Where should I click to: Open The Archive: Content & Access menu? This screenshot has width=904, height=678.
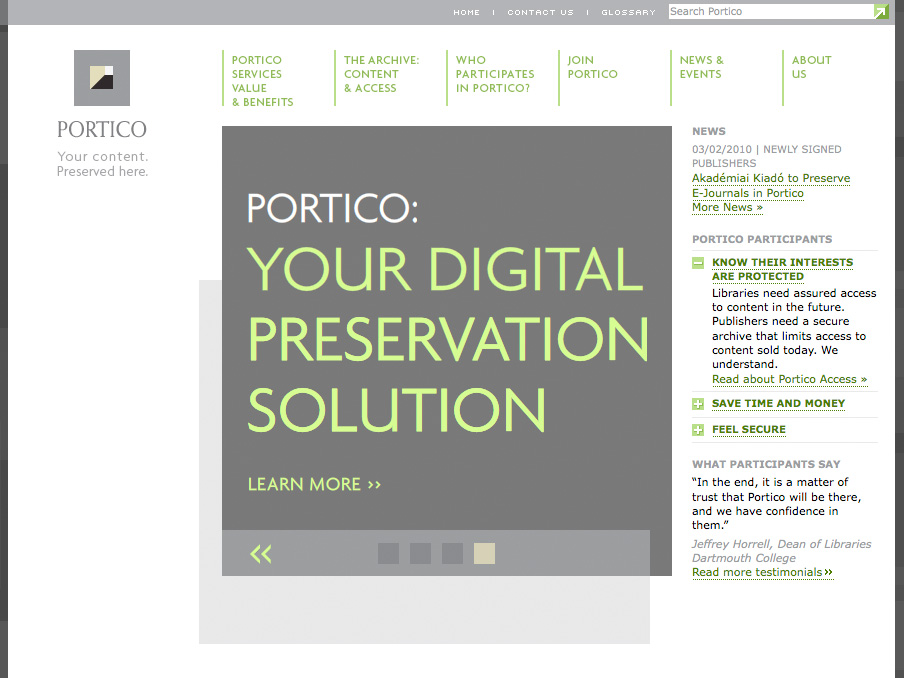(381, 74)
